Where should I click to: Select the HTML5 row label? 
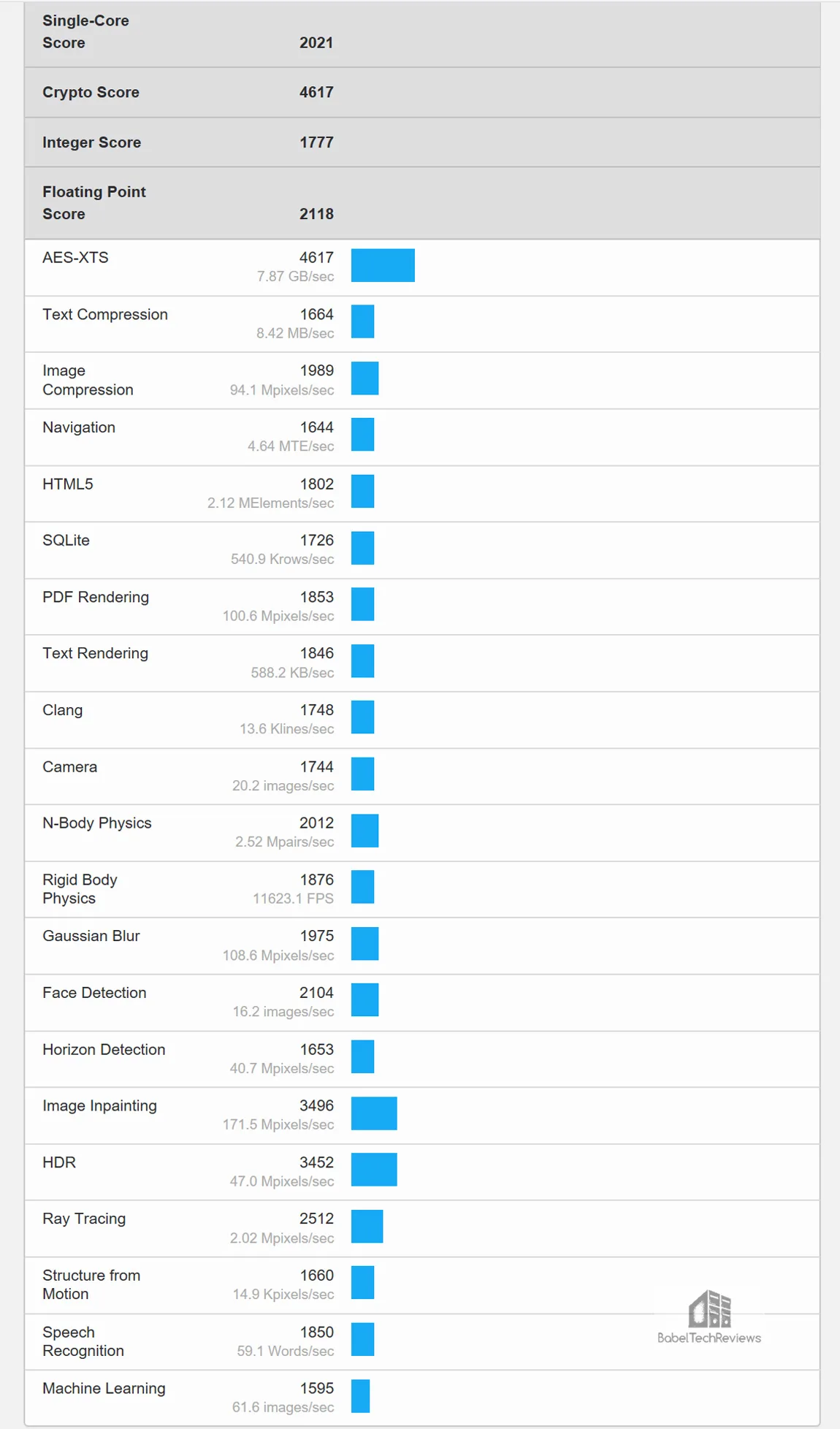[x=68, y=484]
